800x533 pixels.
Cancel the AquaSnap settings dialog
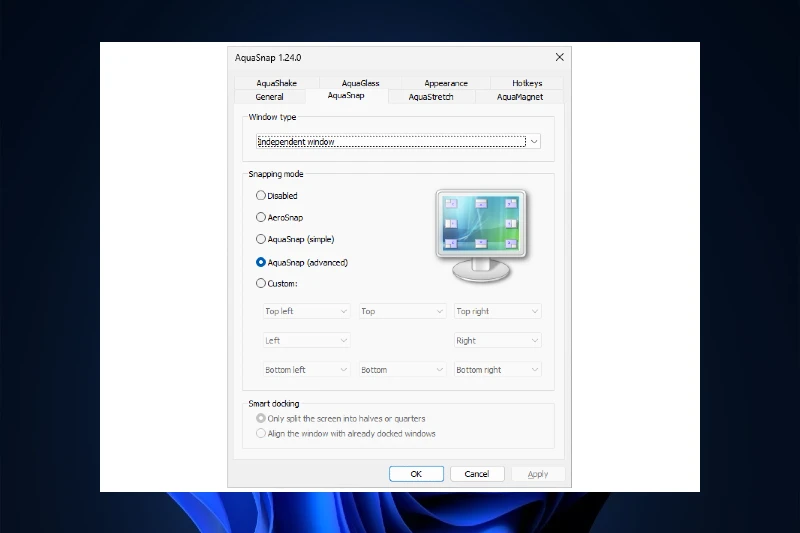click(x=477, y=474)
